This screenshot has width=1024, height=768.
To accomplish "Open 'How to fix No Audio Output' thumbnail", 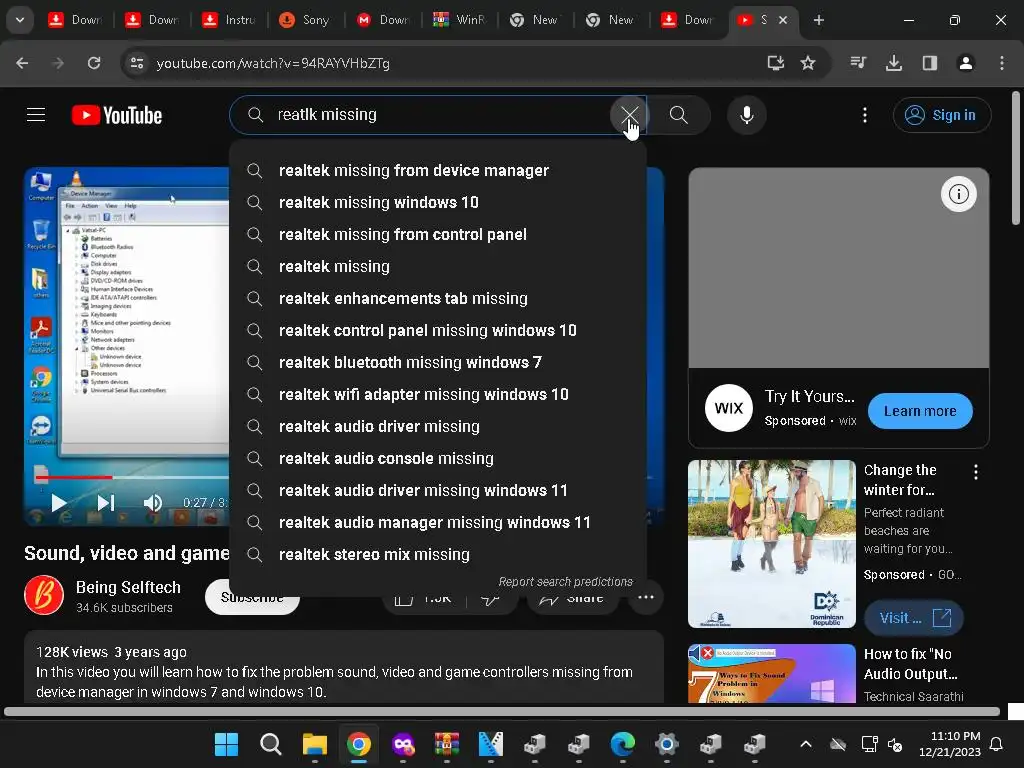I will pyautogui.click(x=771, y=673).
